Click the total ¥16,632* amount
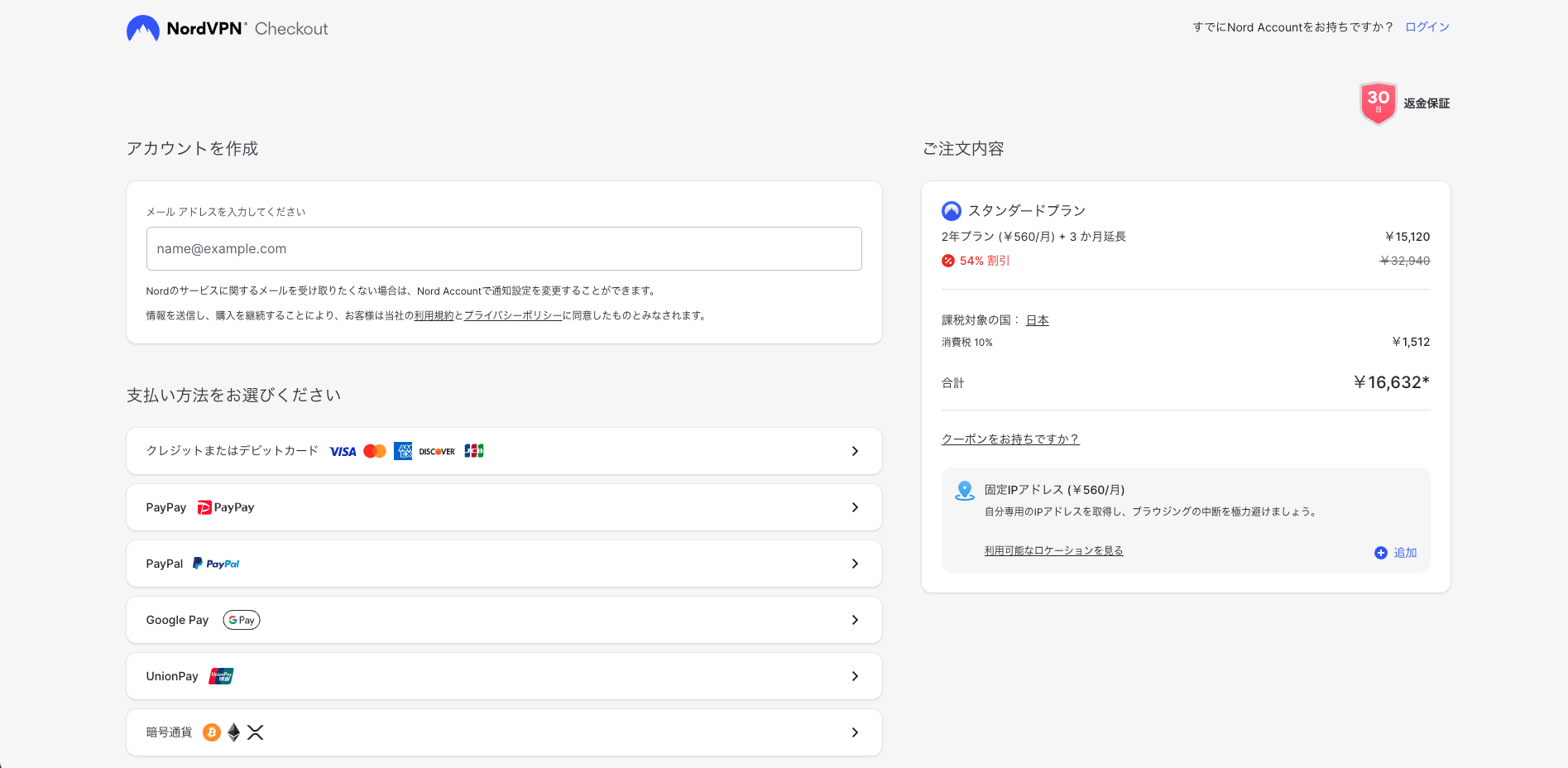 coord(1392,382)
